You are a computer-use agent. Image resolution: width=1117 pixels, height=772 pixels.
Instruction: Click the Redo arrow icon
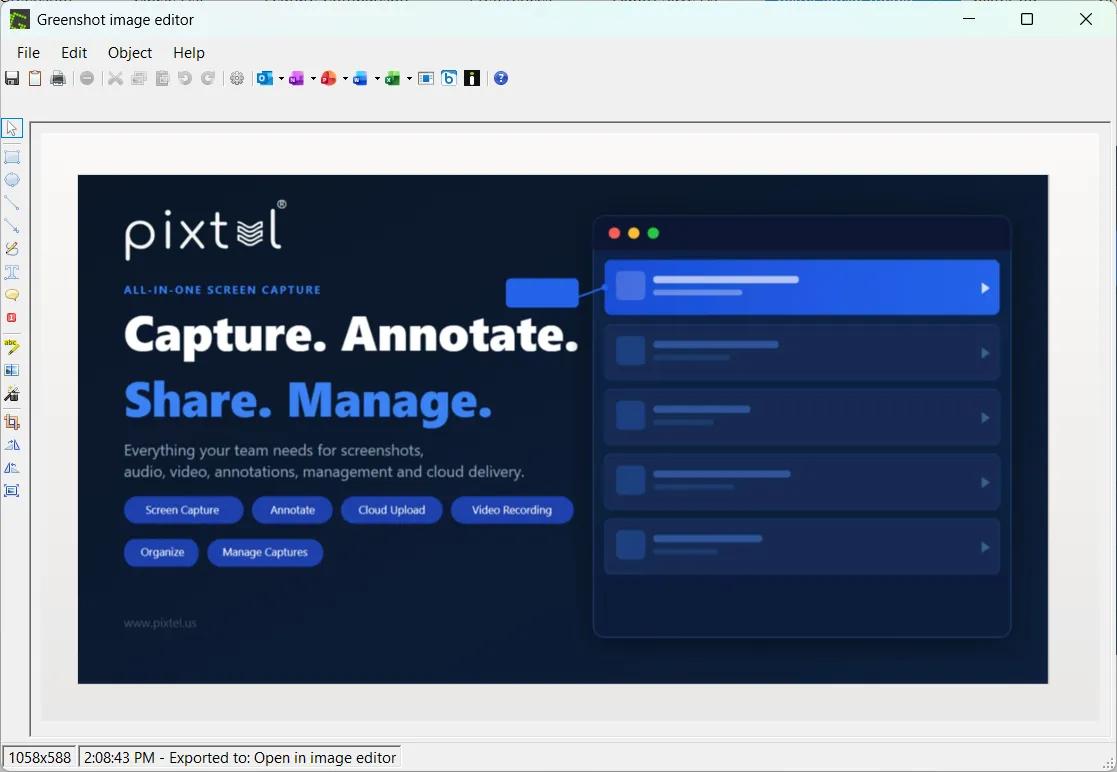pyautogui.click(x=208, y=78)
